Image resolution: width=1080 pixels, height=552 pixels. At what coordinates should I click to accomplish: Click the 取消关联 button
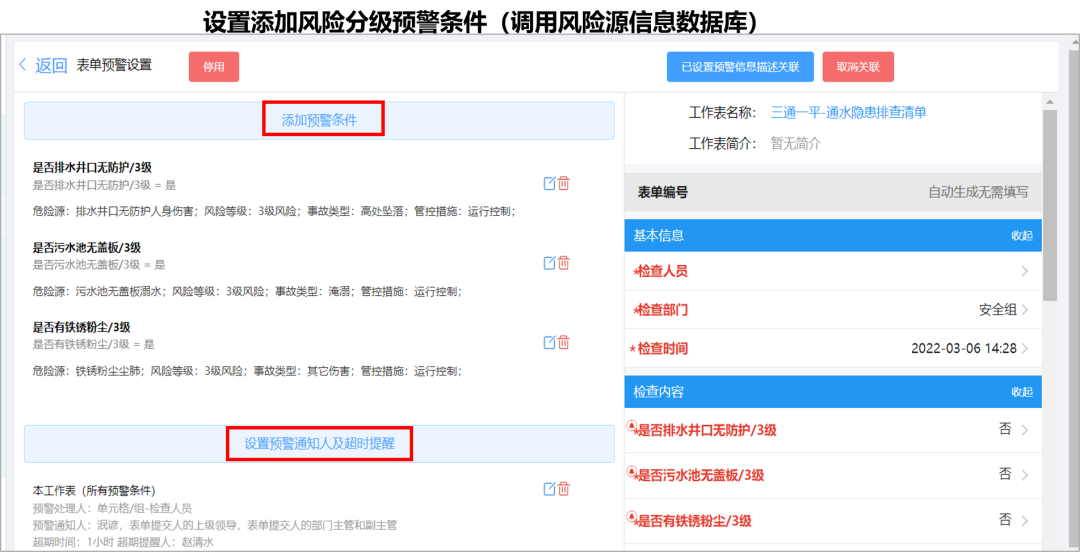point(858,67)
